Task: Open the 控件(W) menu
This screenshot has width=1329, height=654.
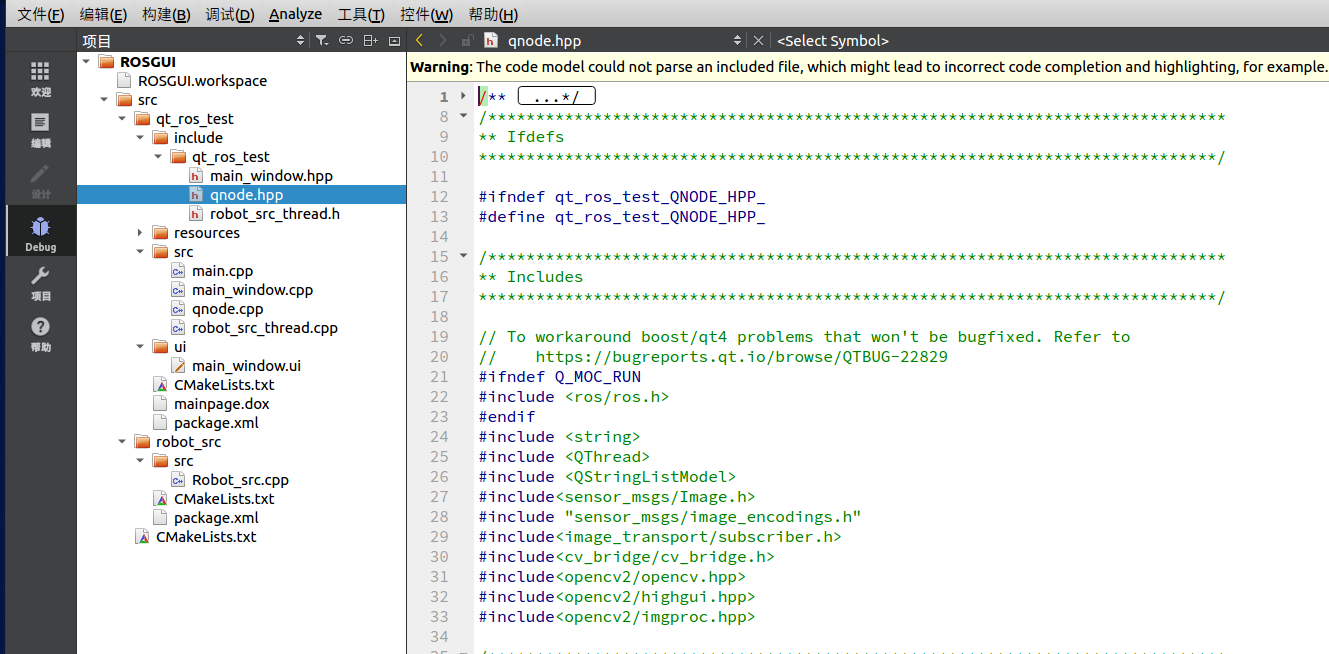Action: tap(426, 14)
